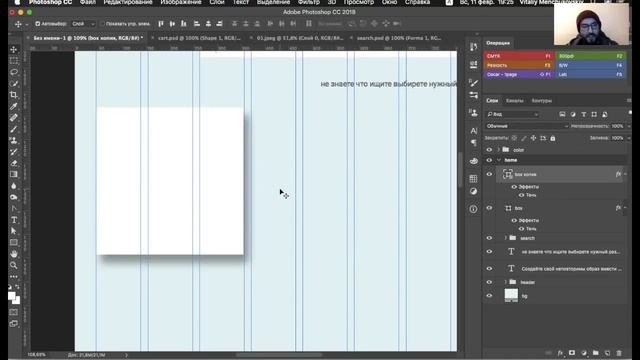Hide the bg layer
Viewport: 640px width, 360px height.
click(489, 296)
